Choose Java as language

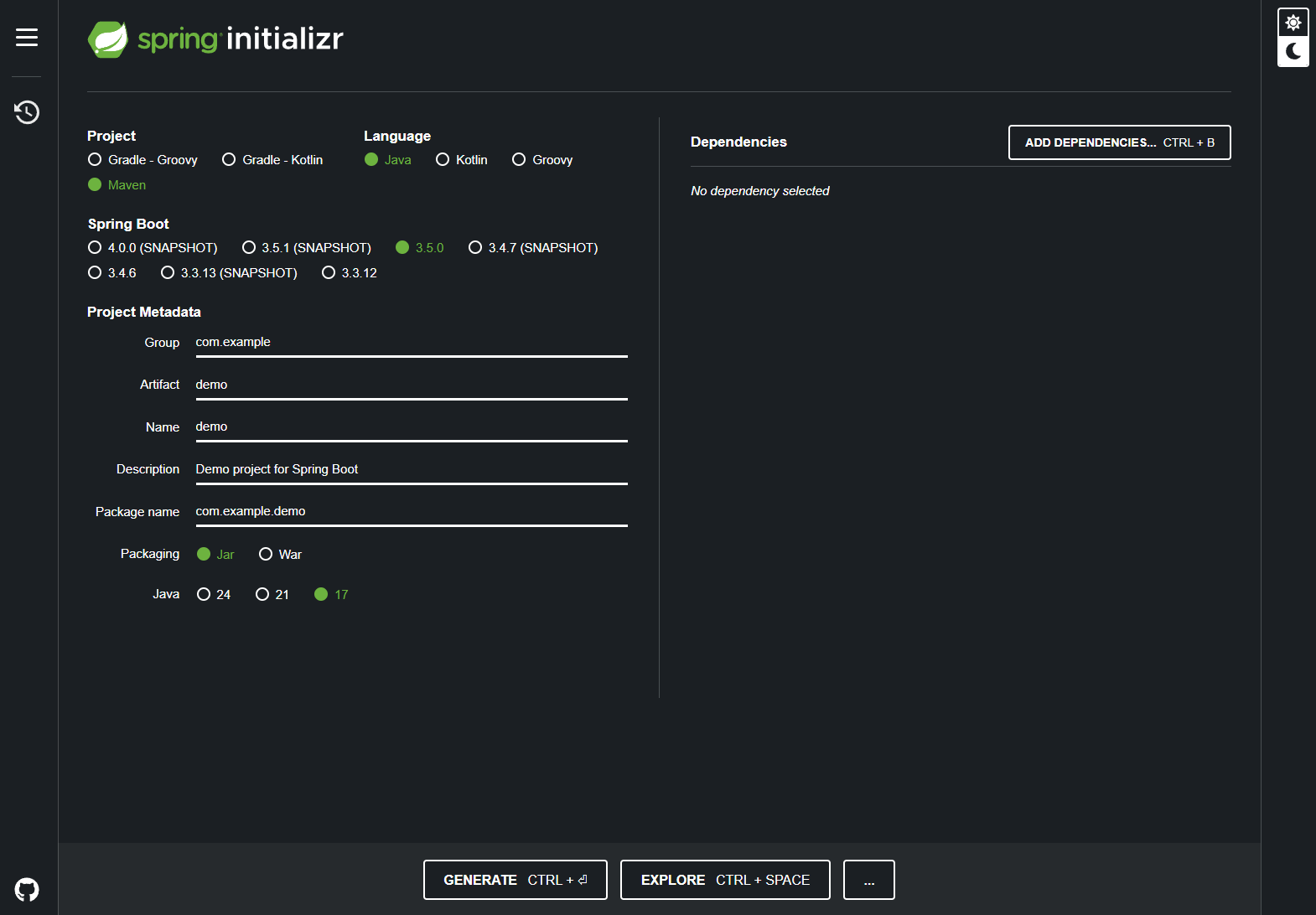[x=388, y=160]
